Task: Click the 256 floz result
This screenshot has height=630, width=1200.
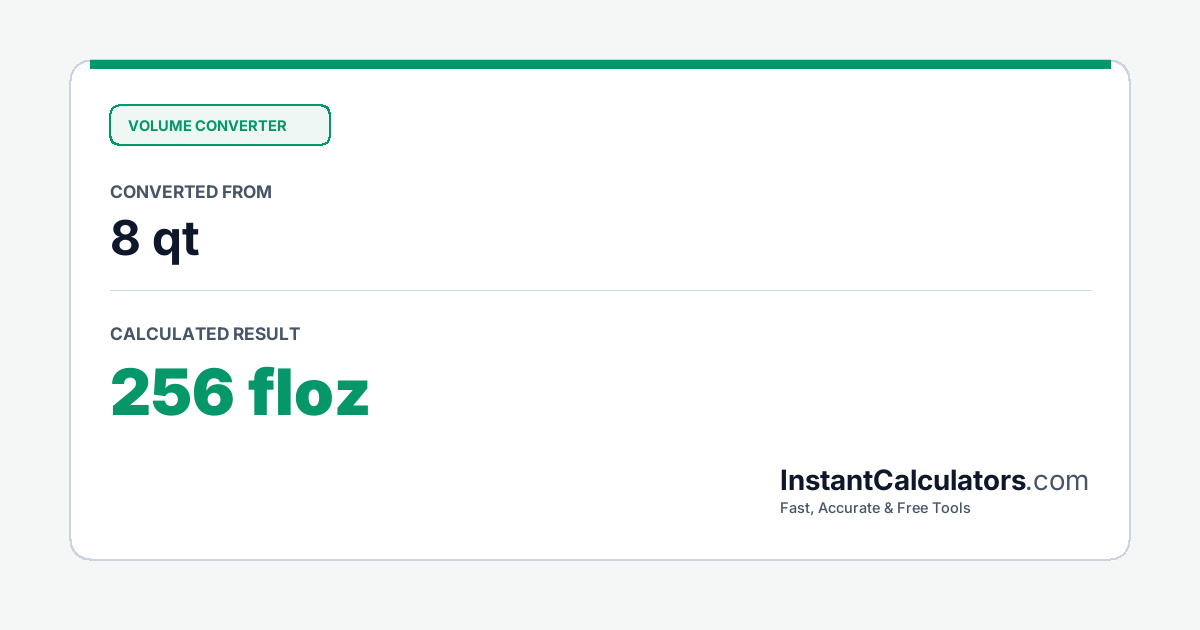Action: [x=240, y=393]
